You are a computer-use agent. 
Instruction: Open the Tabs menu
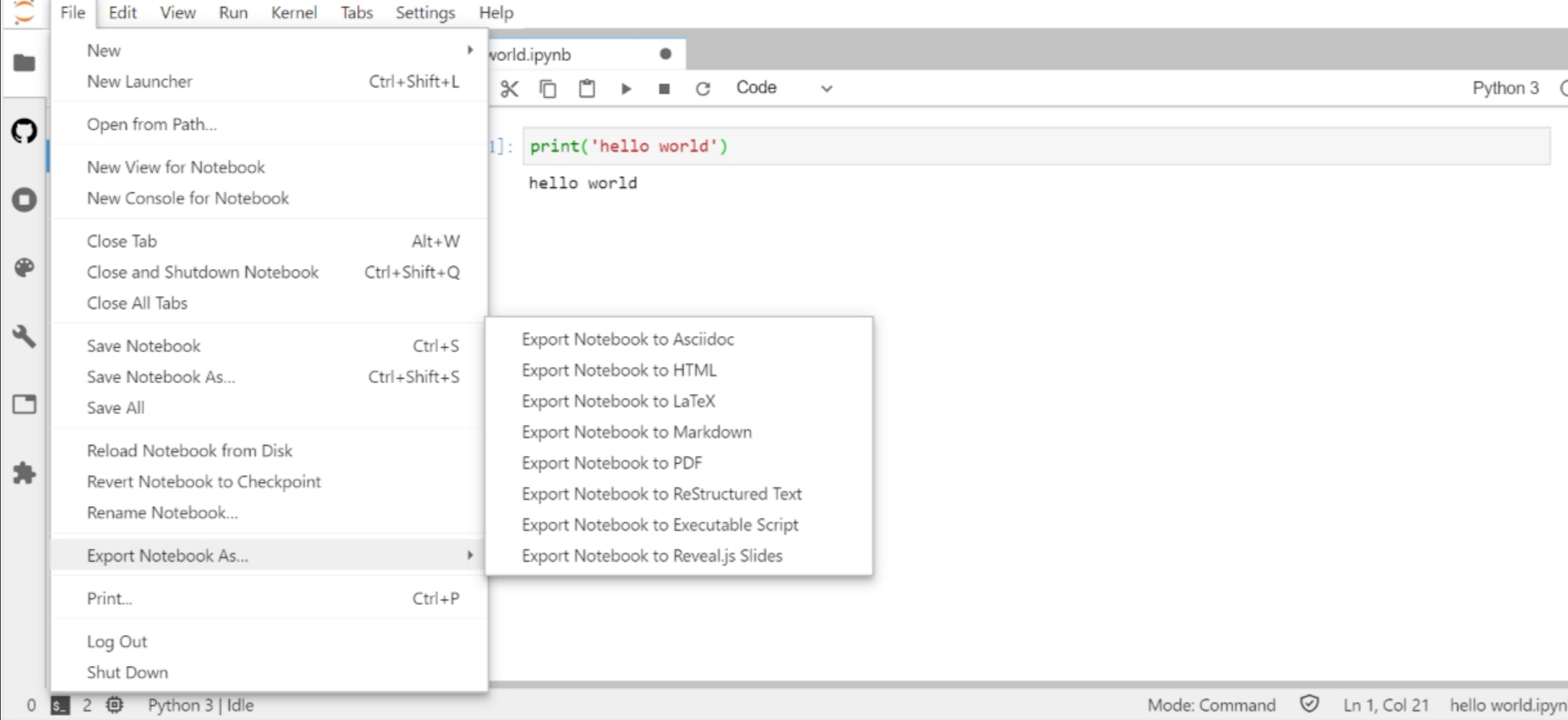click(357, 13)
